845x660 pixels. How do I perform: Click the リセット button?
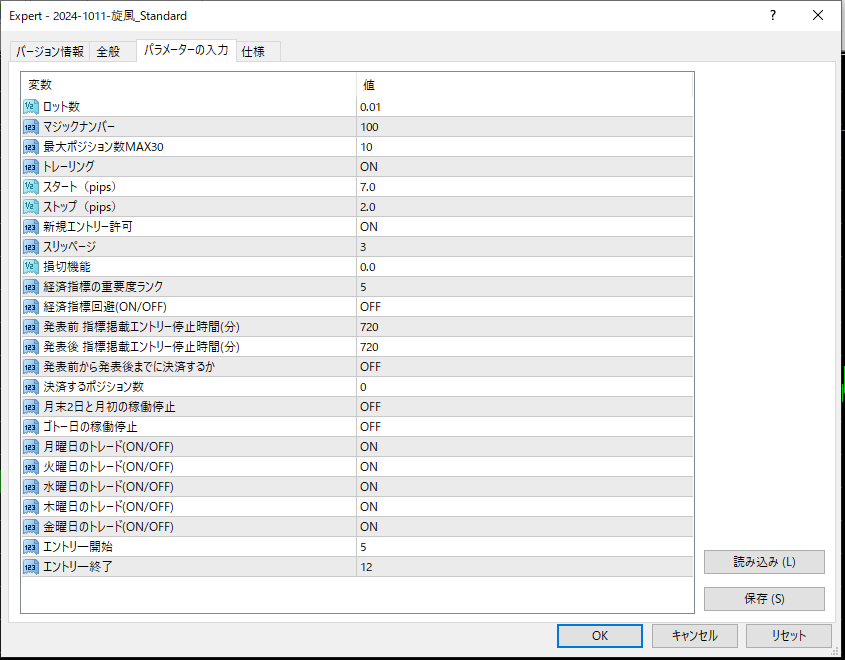point(788,636)
